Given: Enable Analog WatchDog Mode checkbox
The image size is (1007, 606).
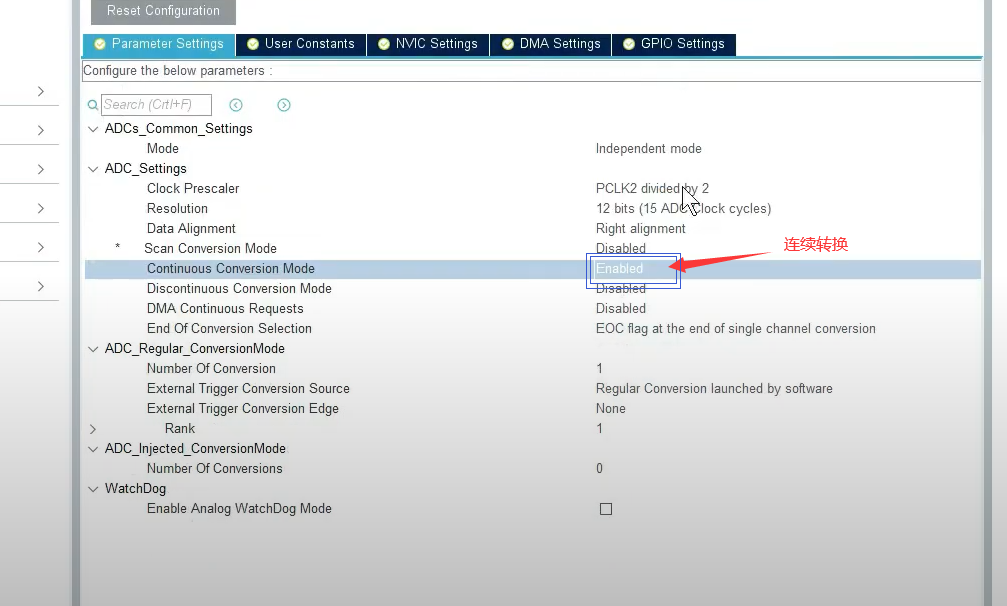Looking at the screenshot, I should (x=606, y=509).
